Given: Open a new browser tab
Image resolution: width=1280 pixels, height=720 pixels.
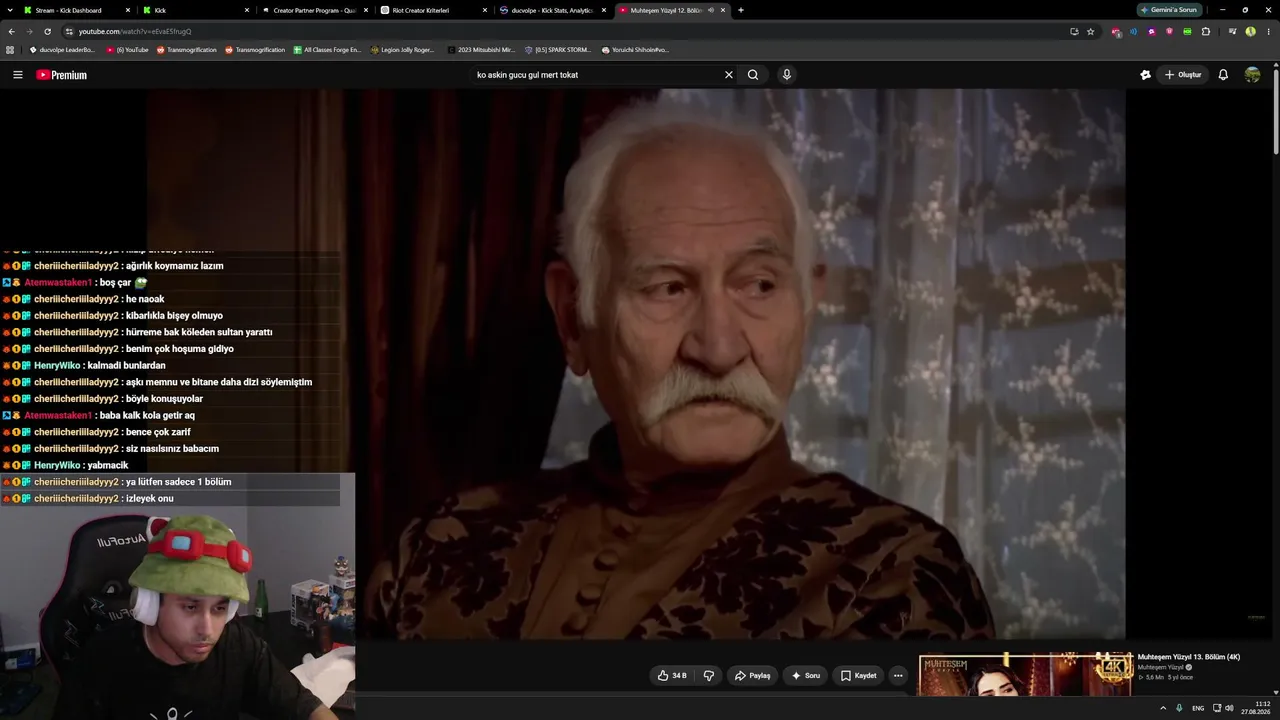Looking at the screenshot, I should pos(741,10).
